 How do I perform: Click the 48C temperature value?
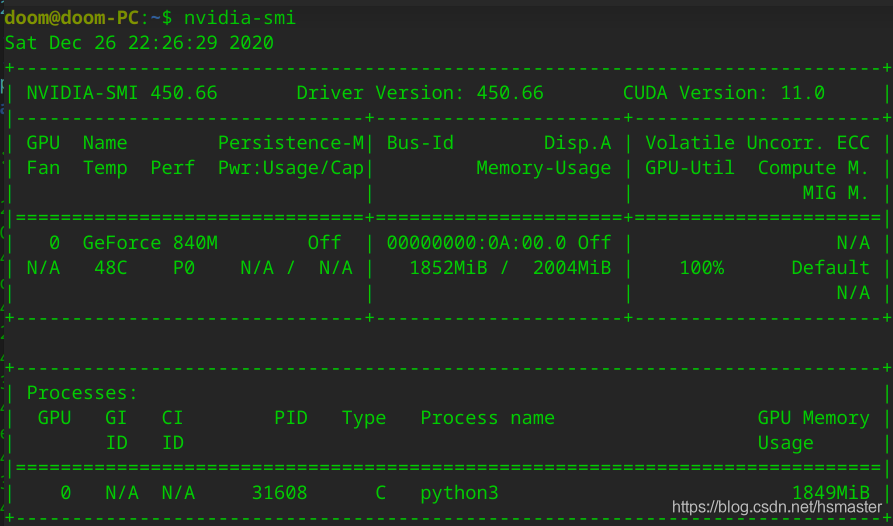pyautogui.click(x=110, y=268)
